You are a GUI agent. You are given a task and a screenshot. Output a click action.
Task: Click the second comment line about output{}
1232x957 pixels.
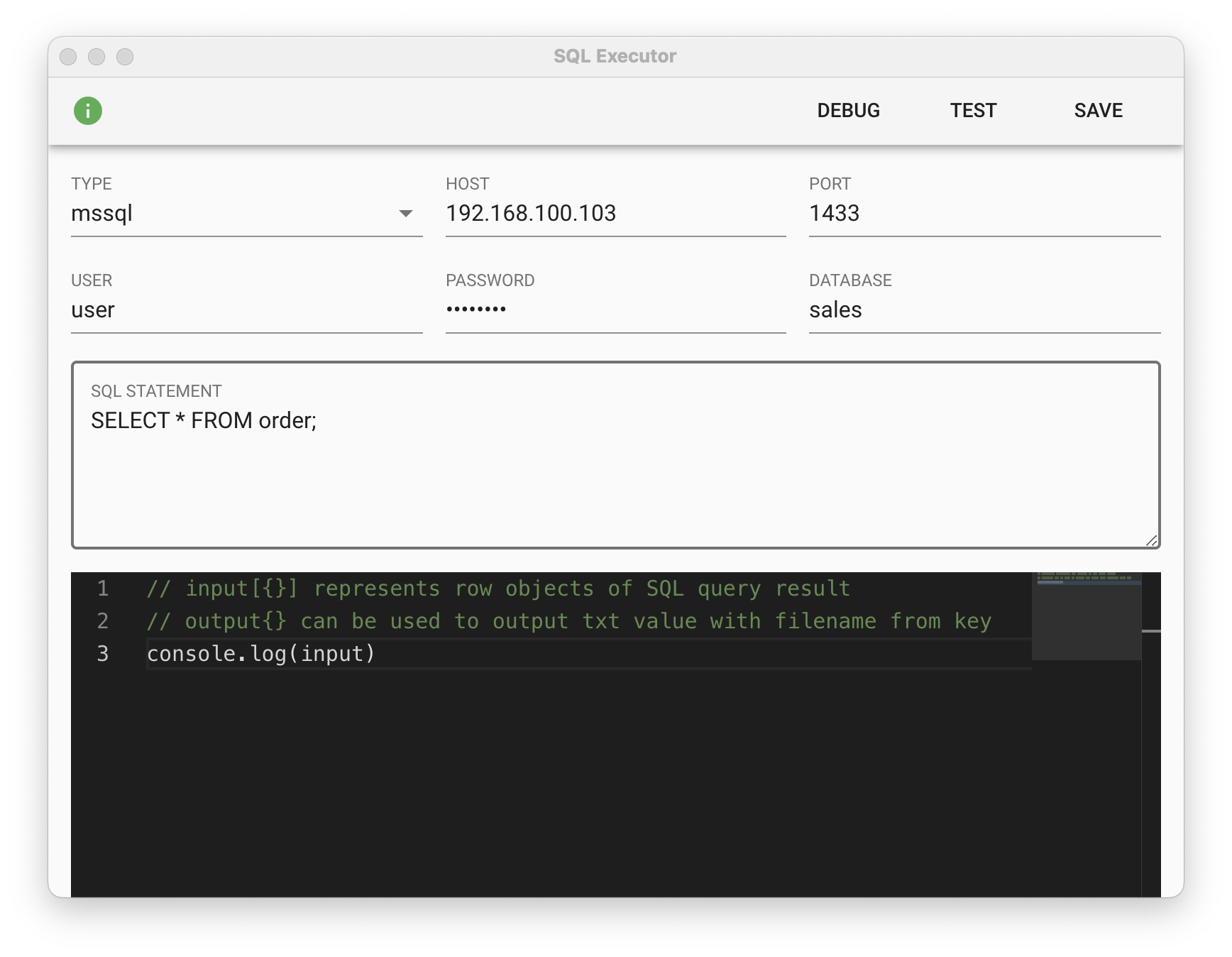pos(568,621)
